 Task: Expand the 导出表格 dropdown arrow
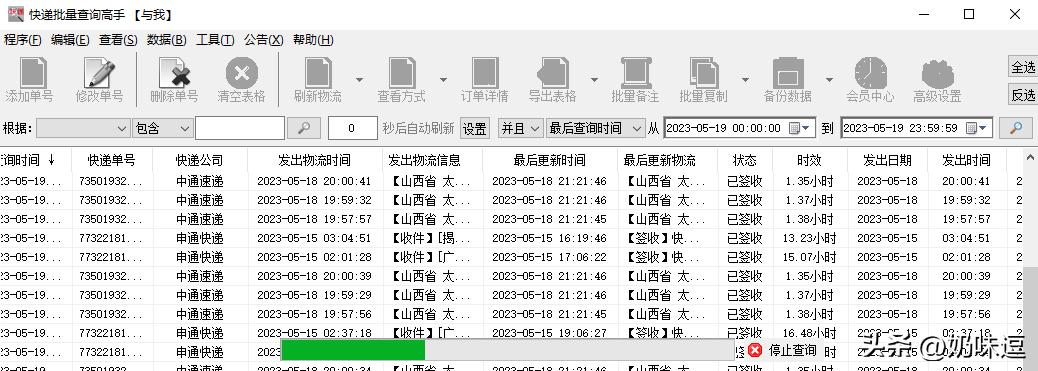[x=594, y=80]
